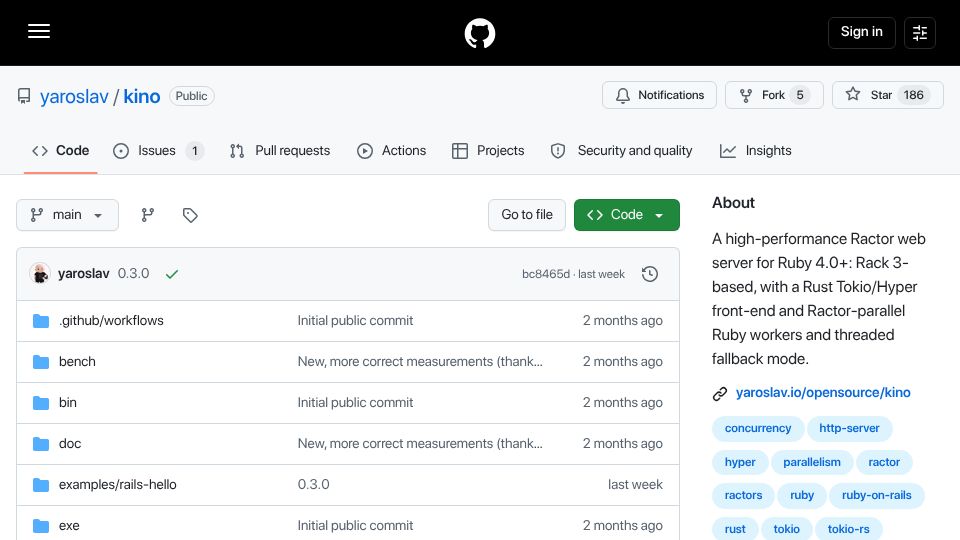Image resolution: width=960 pixels, height=540 pixels.
Task: Switch to the Projects tab
Action: (x=488, y=151)
